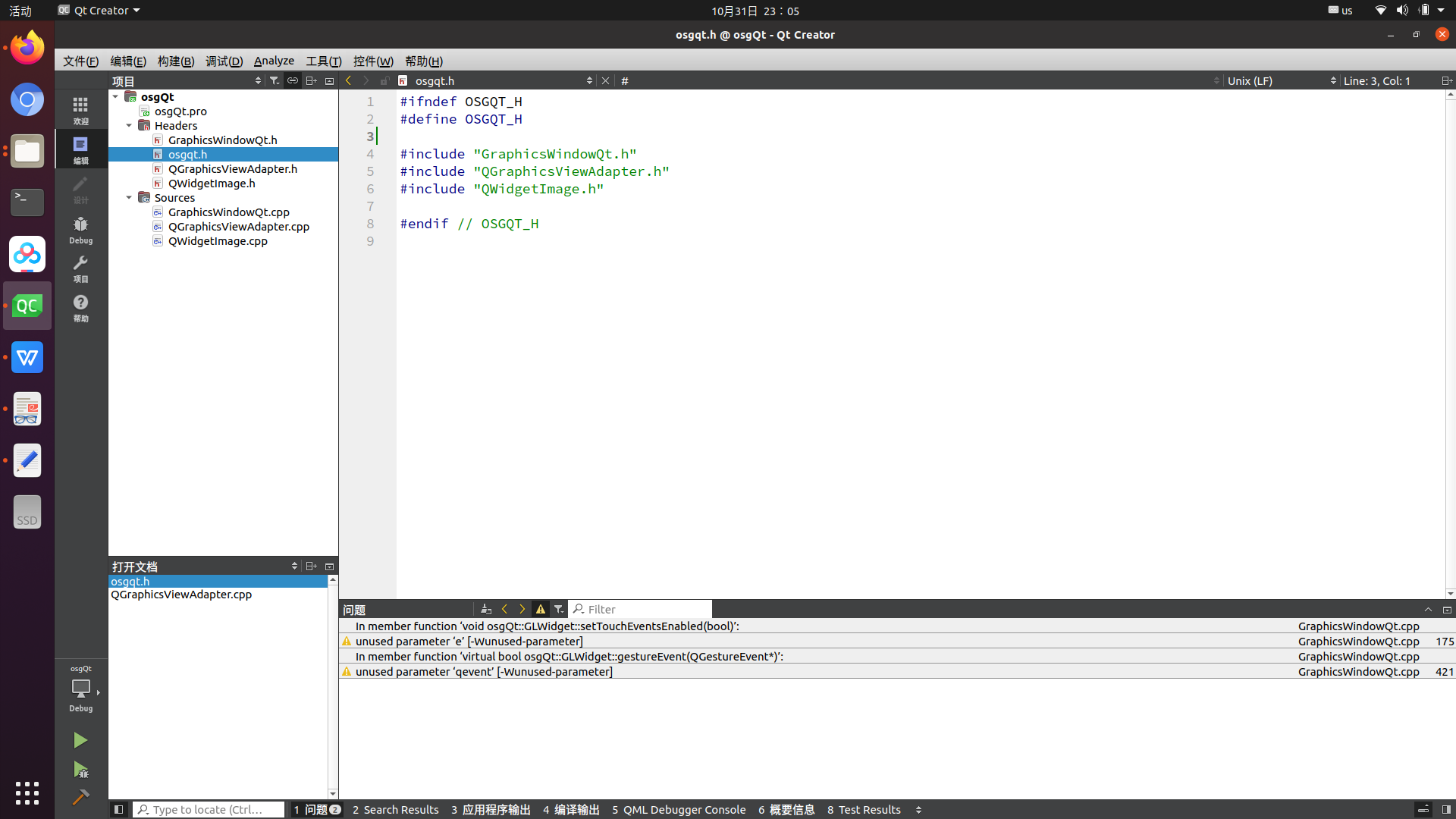Collapse the Sources folder

[129, 198]
